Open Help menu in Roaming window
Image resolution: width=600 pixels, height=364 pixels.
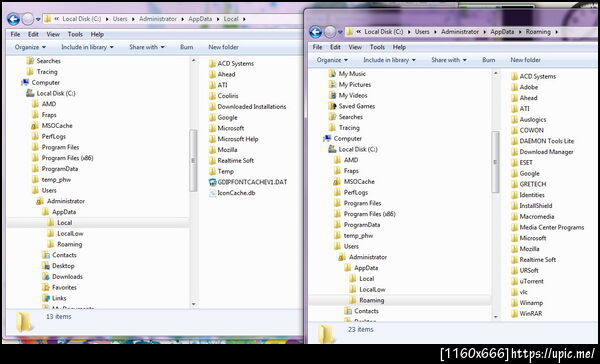click(x=399, y=47)
